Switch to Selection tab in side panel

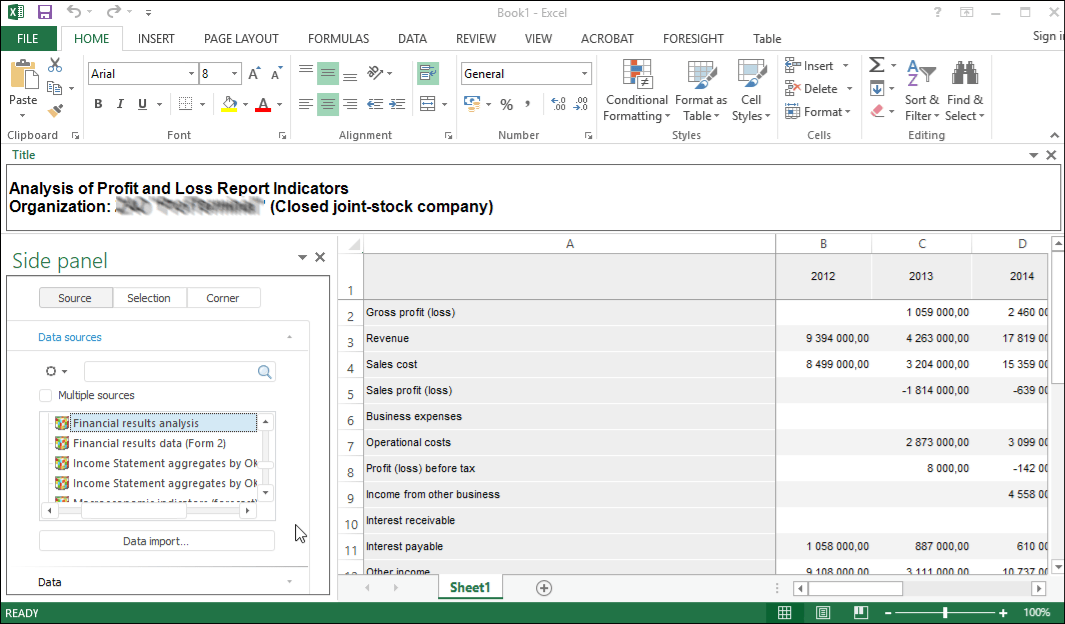[149, 298]
